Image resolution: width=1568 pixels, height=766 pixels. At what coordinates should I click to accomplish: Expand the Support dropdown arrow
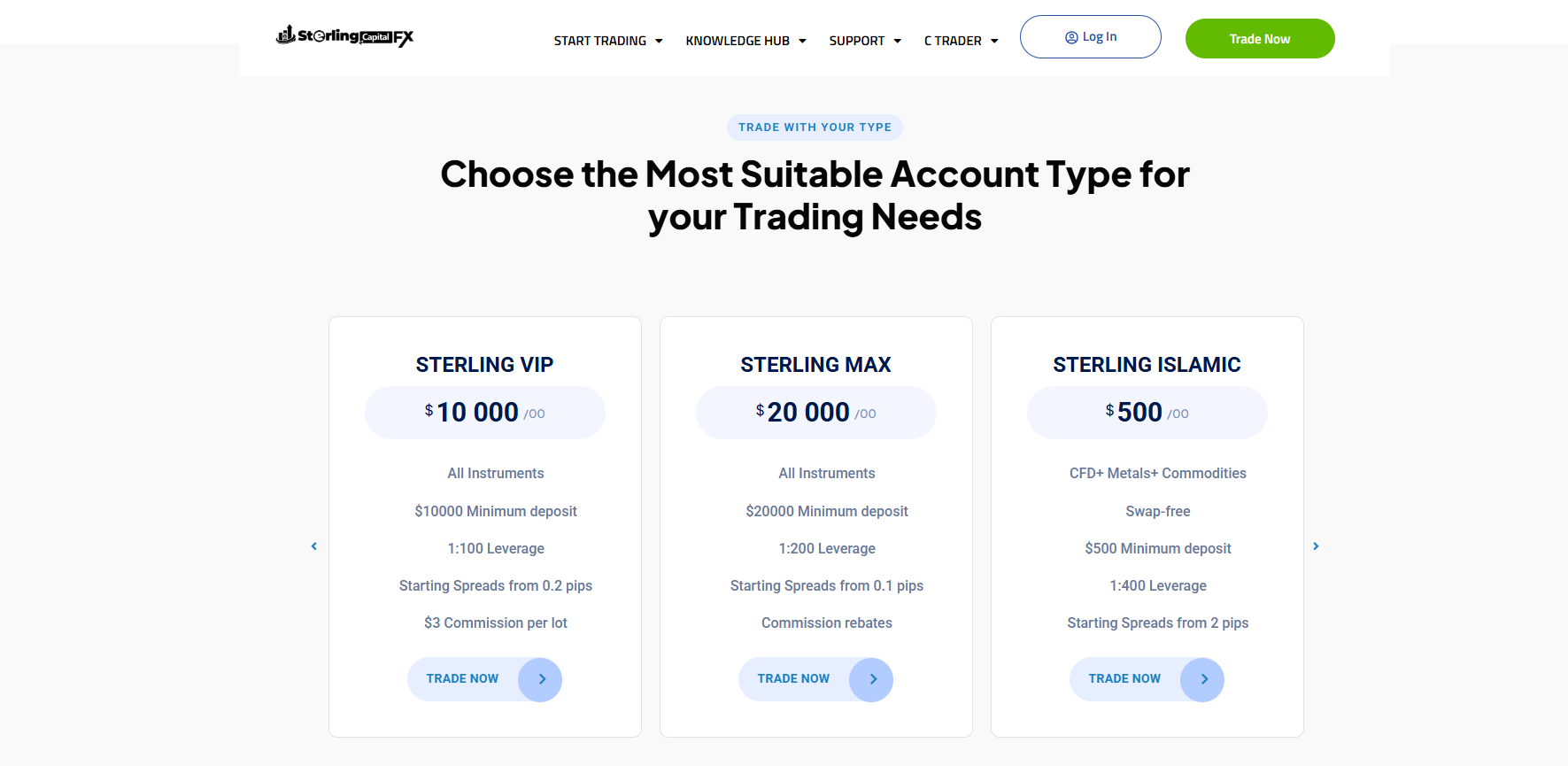[898, 42]
